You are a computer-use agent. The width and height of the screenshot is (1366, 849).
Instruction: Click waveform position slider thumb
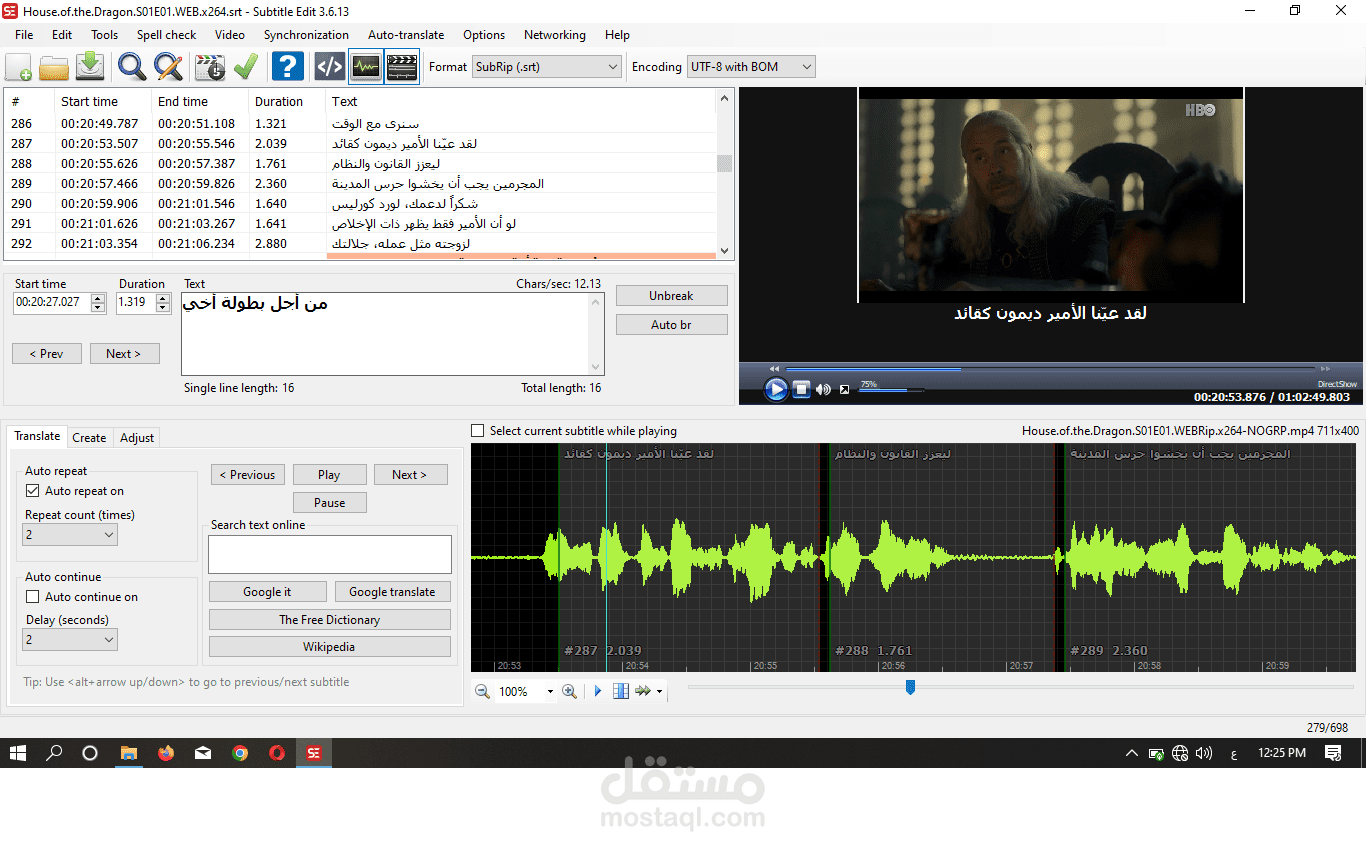(910, 687)
